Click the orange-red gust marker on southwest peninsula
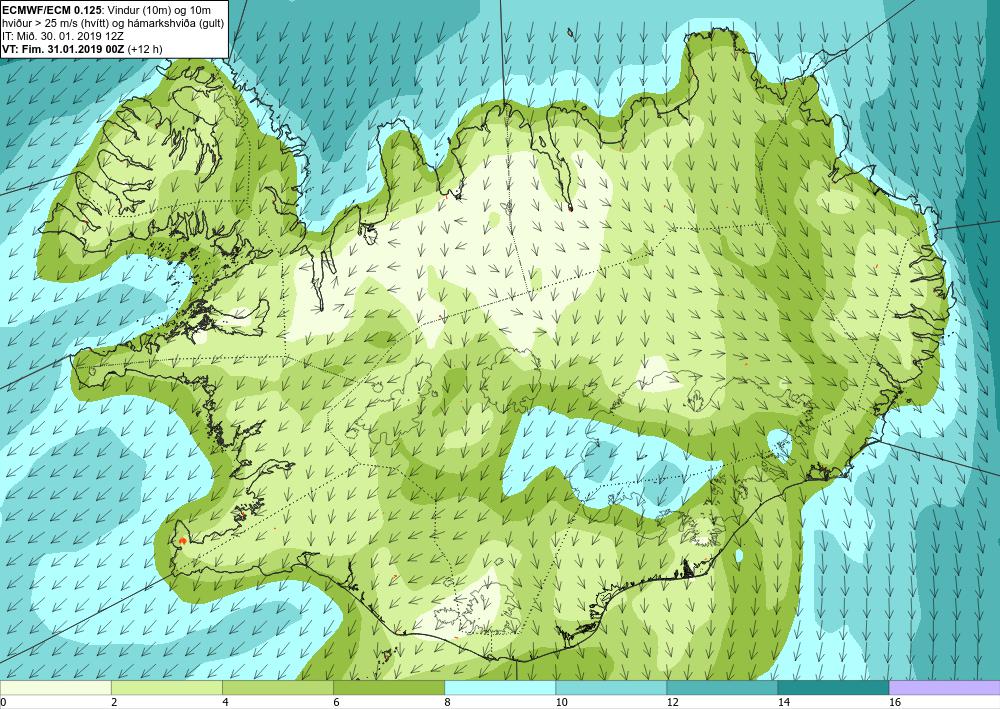 coord(182,541)
